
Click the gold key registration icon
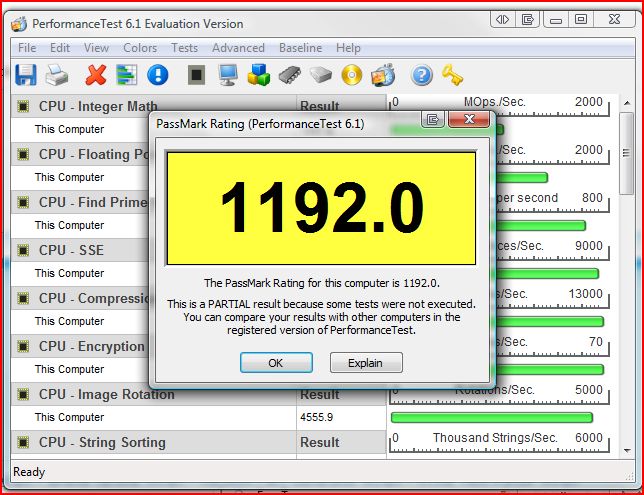pyautogui.click(x=452, y=75)
